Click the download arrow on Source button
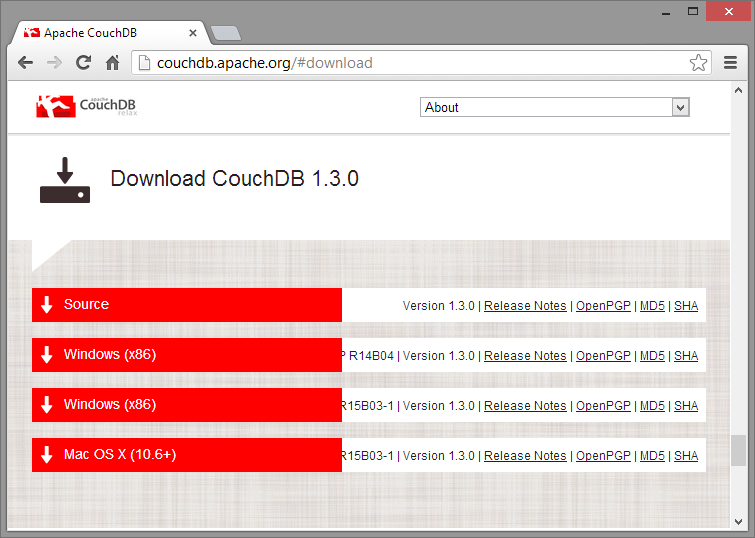 coord(47,305)
